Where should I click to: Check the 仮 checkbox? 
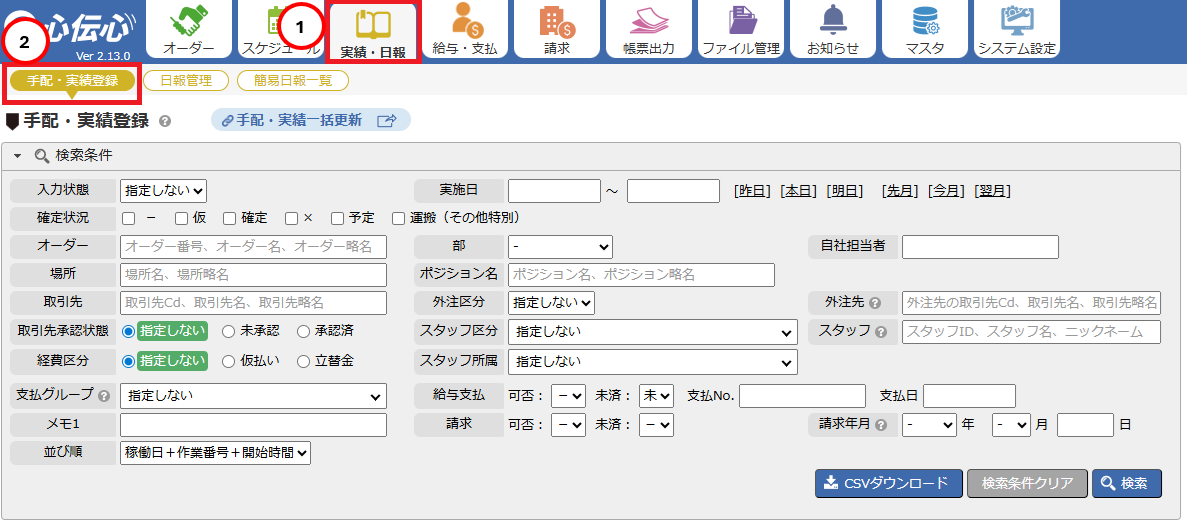(181, 218)
